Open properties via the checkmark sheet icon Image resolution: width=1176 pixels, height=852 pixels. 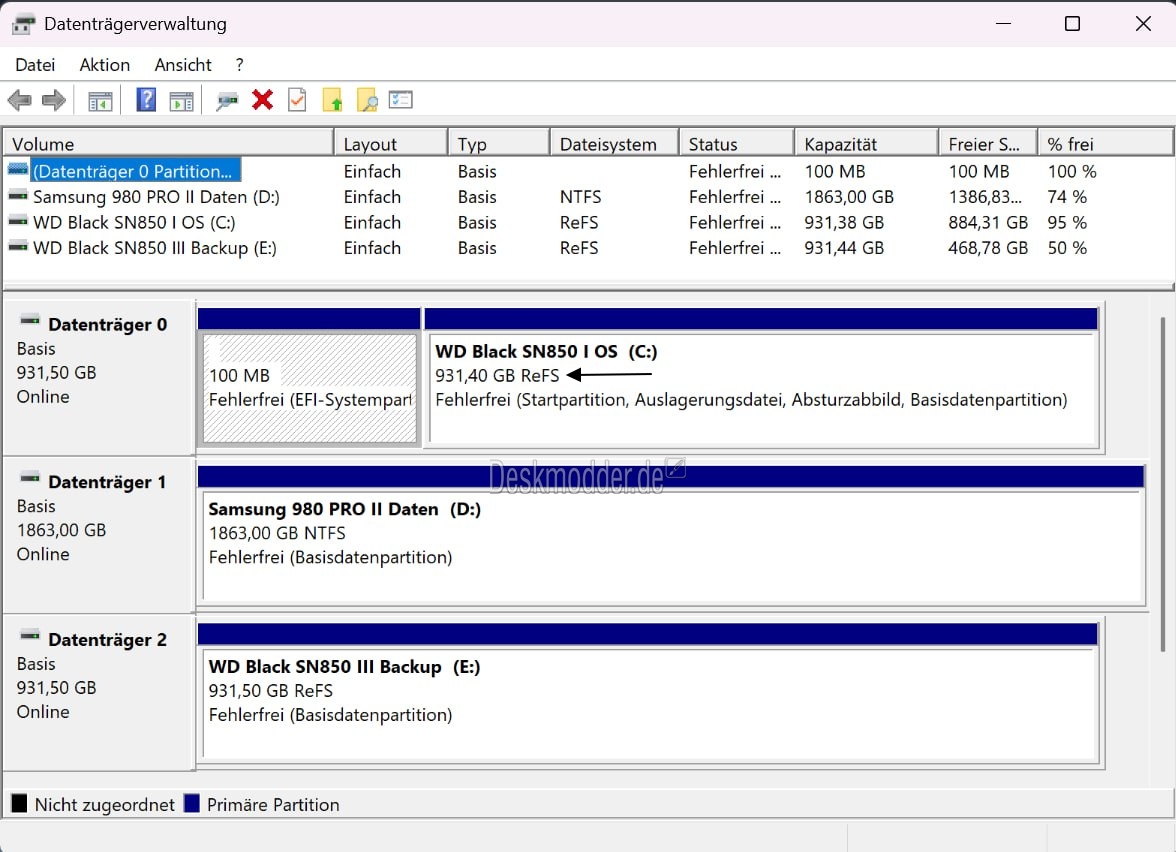click(x=297, y=100)
